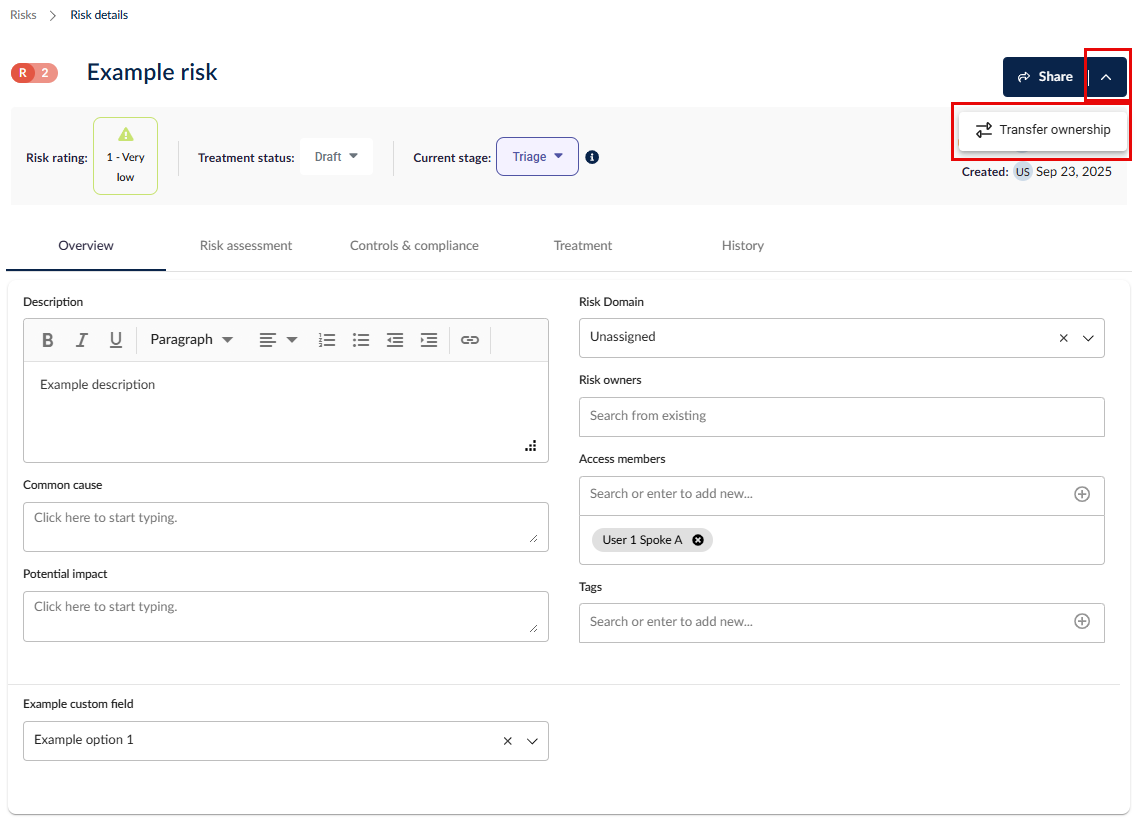Toggle underline formatting in description editor

pos(116,340)
